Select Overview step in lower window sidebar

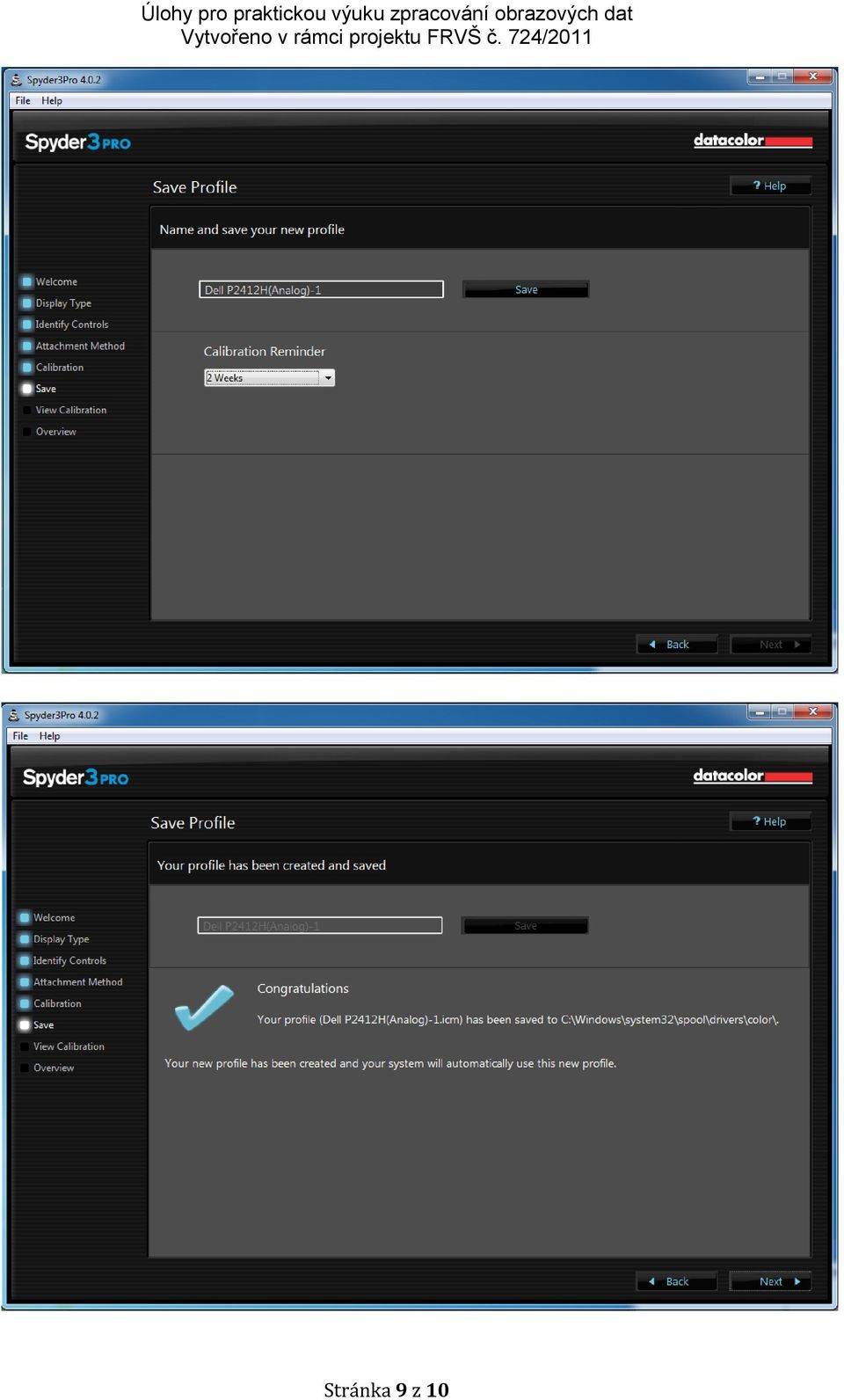47,1068
